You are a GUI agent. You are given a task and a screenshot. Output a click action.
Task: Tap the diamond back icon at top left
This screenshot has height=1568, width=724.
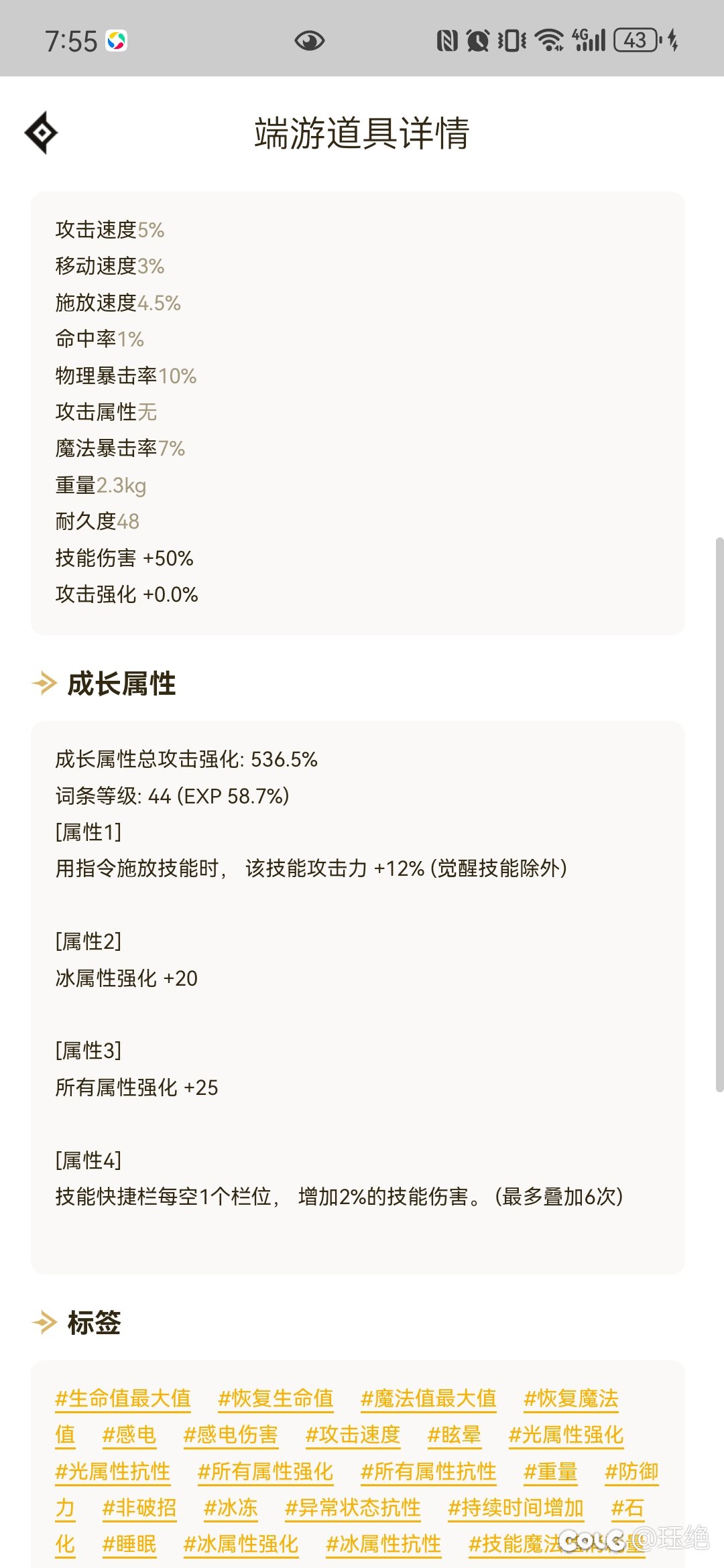point(42,133)
